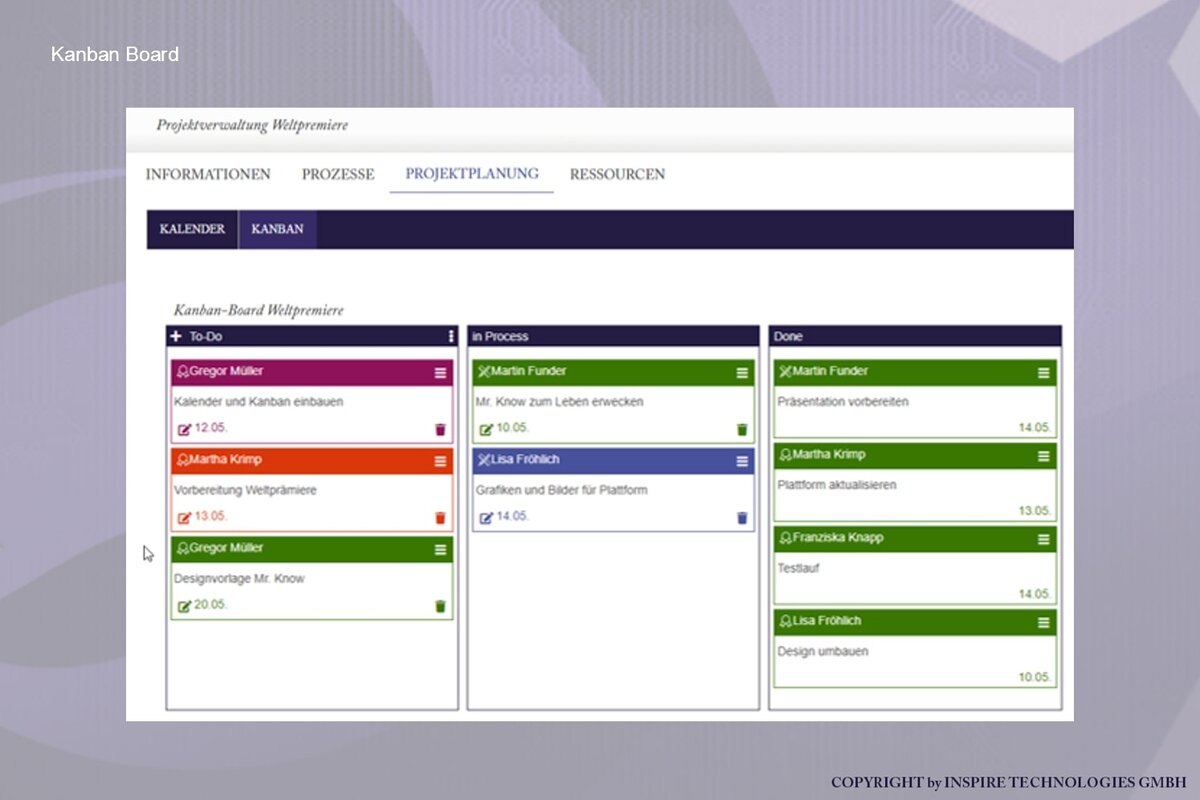This screenshot has width=1200, height=800.
Task: Delete the 'Kalender und Kanban einbauen' card
Action: point(440,429)
